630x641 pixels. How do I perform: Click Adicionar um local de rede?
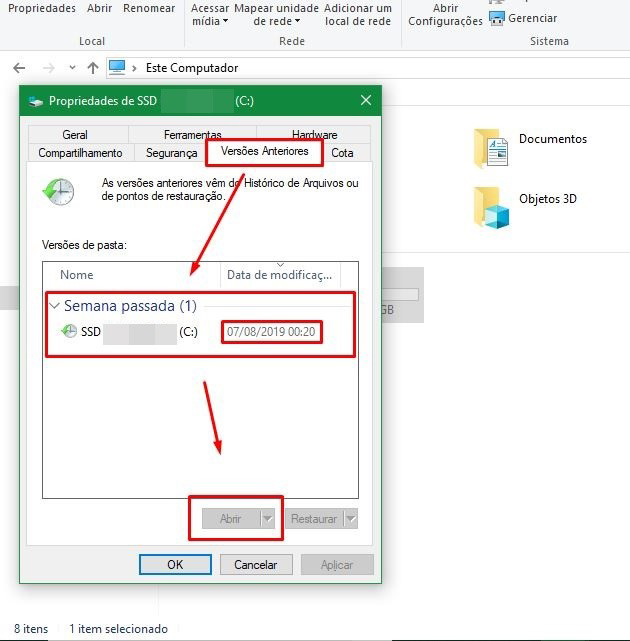coord(358,15)
